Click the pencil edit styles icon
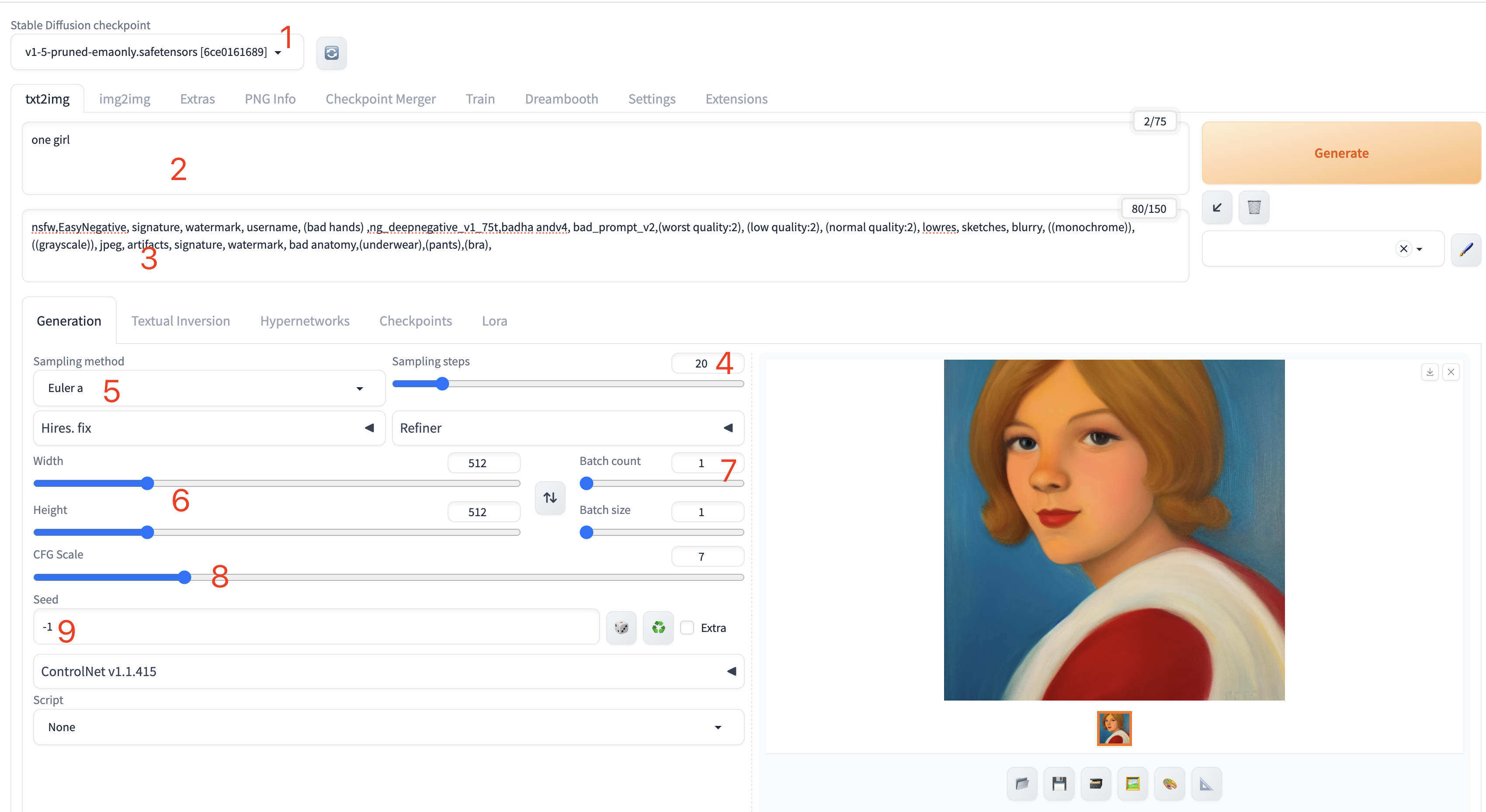The image size is (1486, 812). (1466, 249)
